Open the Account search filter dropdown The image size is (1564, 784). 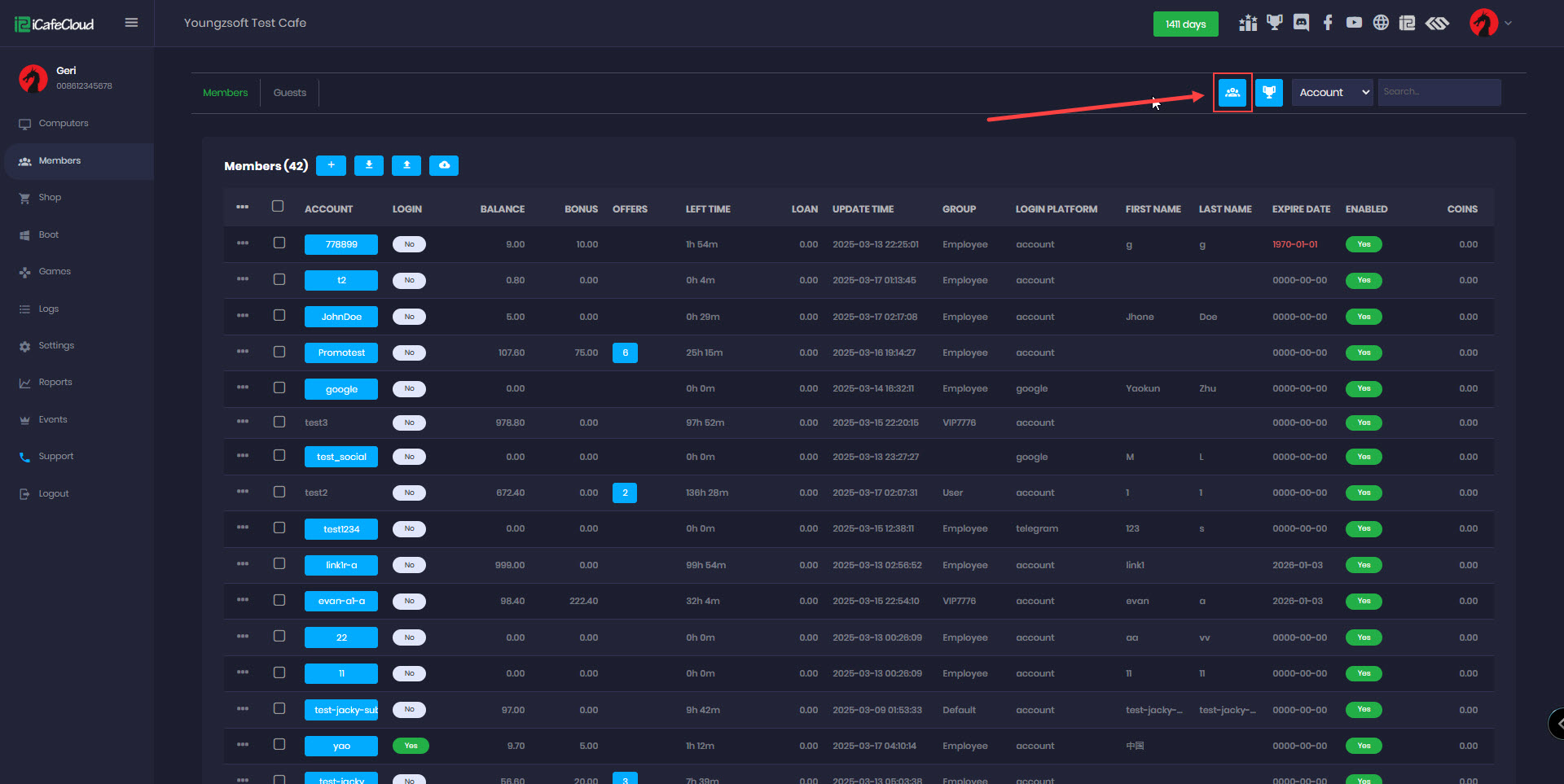[x=1332, y=93]
